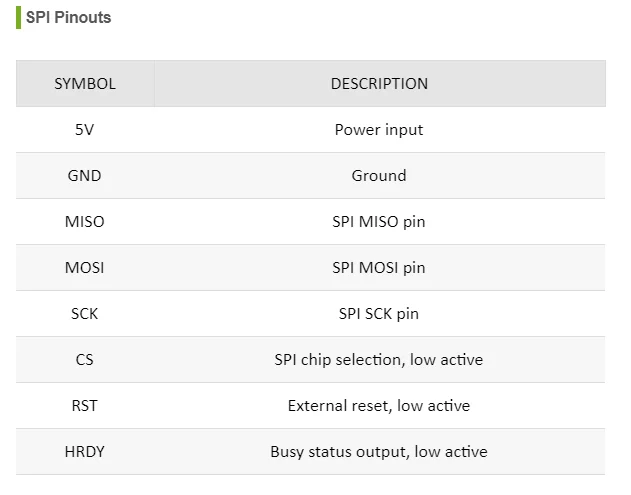This screenshot has width=631, height=495.
Task: Click SPI chip selection description text
Action: [x=379, y=360]
